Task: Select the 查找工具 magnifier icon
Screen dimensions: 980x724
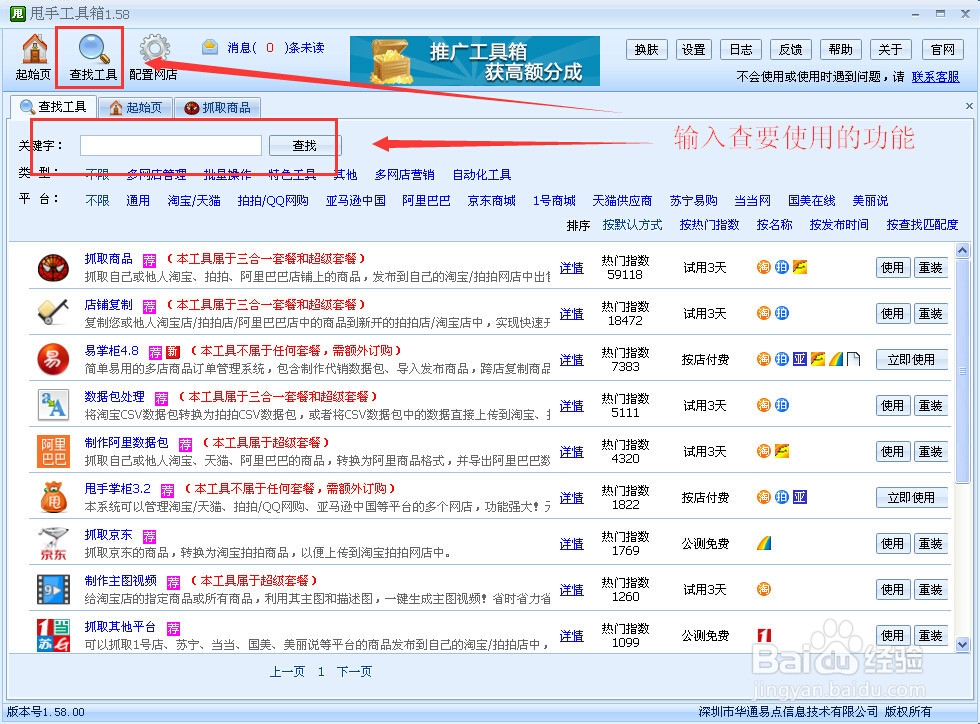Action: pos(94,49)
